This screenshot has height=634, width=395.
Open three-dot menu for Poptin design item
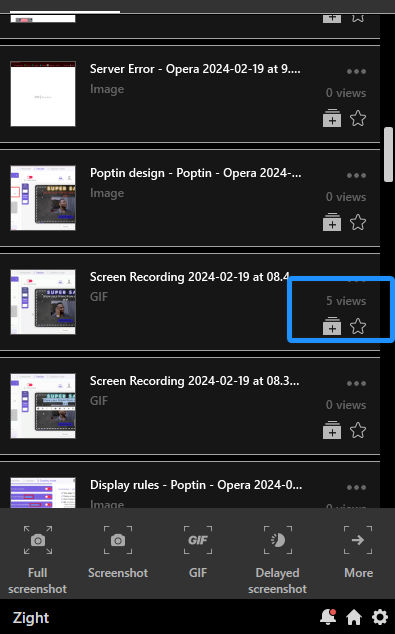[x=356, y=175]
